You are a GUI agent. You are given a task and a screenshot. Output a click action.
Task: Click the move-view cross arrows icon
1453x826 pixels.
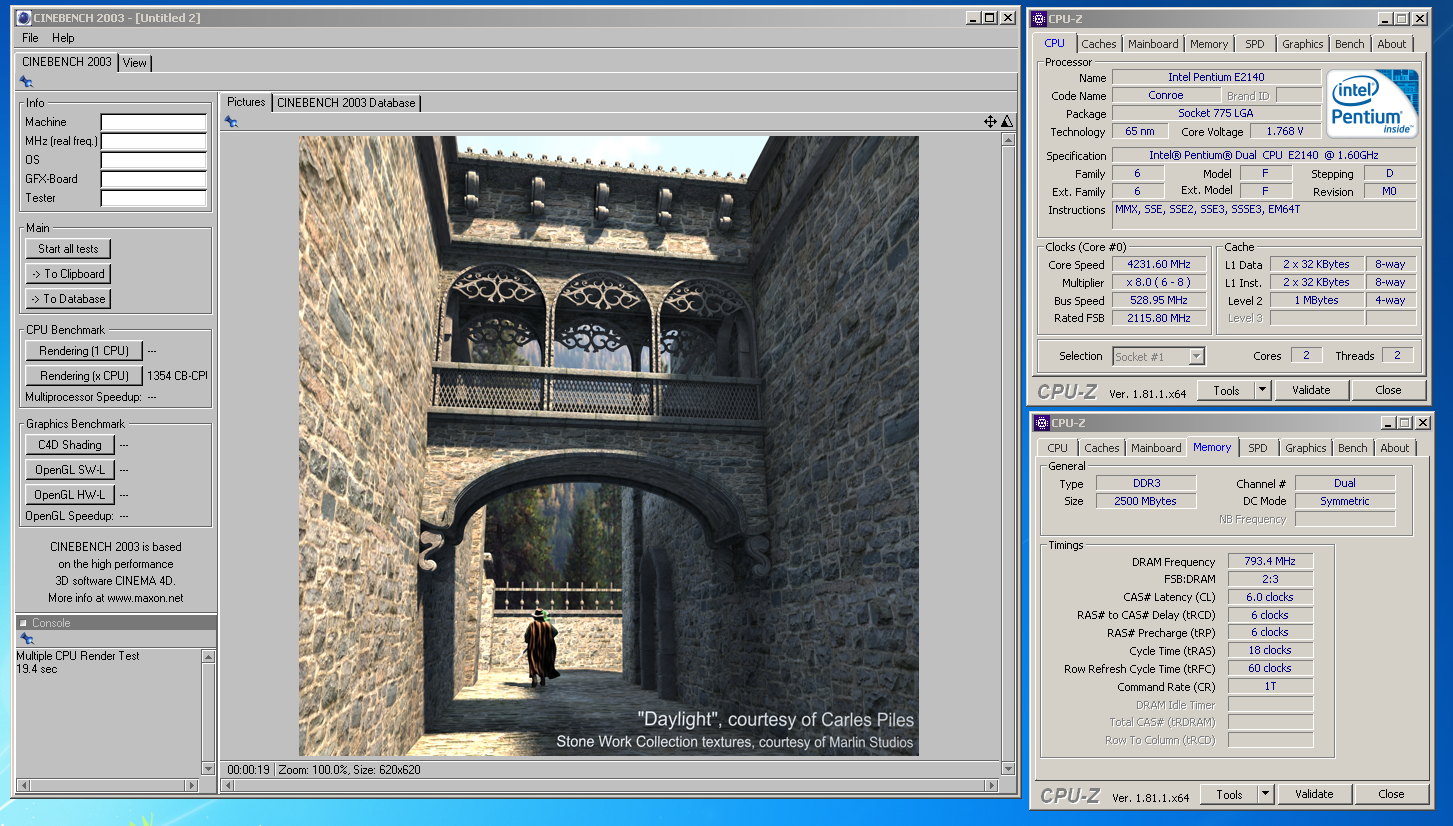990,122
